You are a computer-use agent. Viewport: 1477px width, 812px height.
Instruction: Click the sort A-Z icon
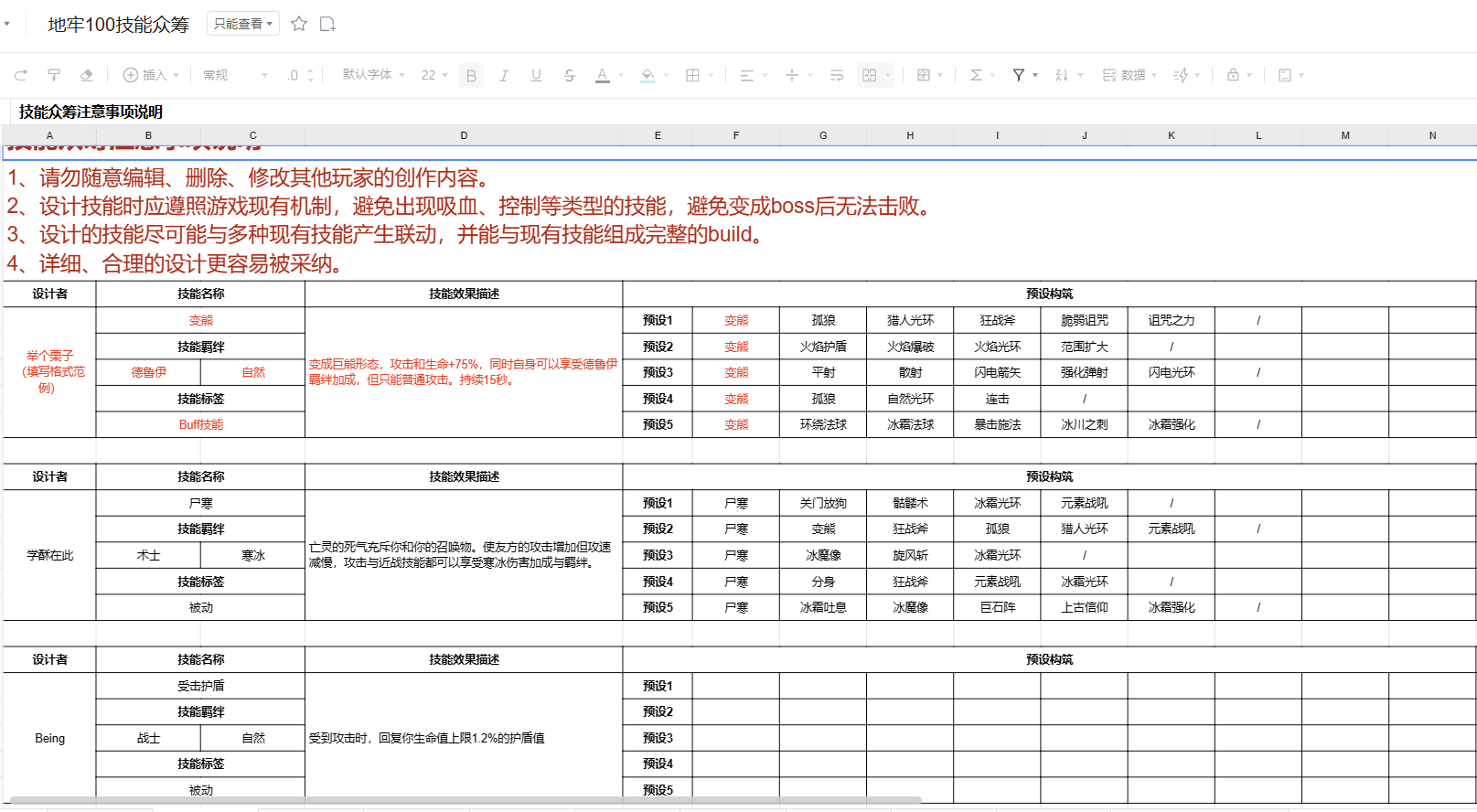point(1062,75)
